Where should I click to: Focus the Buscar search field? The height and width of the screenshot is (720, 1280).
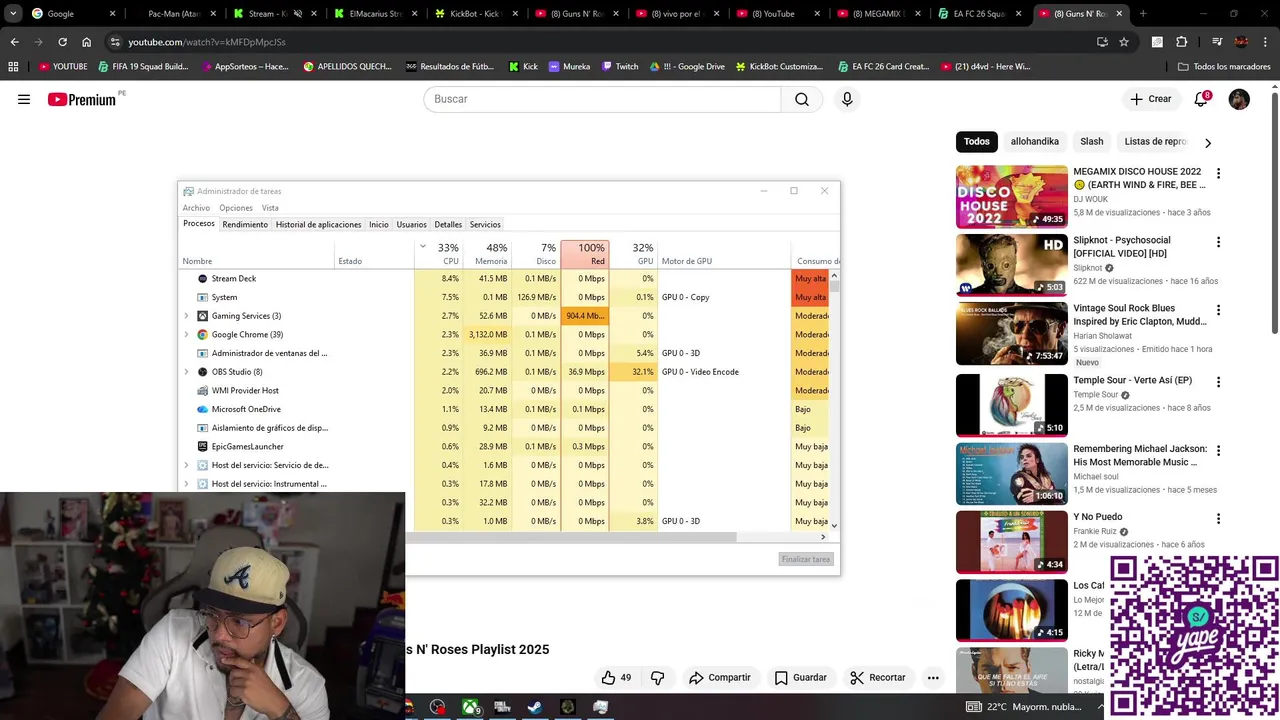[602, 99]
